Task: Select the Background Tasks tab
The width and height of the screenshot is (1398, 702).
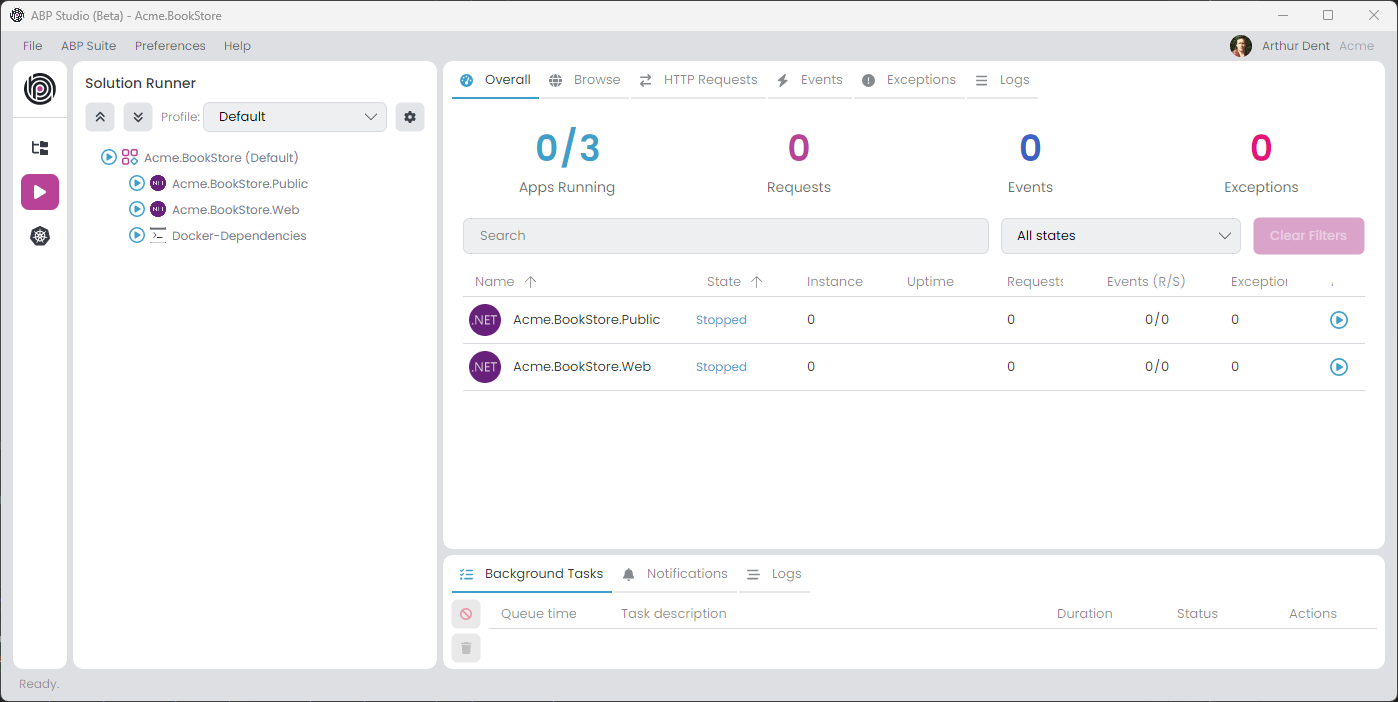Action: (x=531, y=574)
